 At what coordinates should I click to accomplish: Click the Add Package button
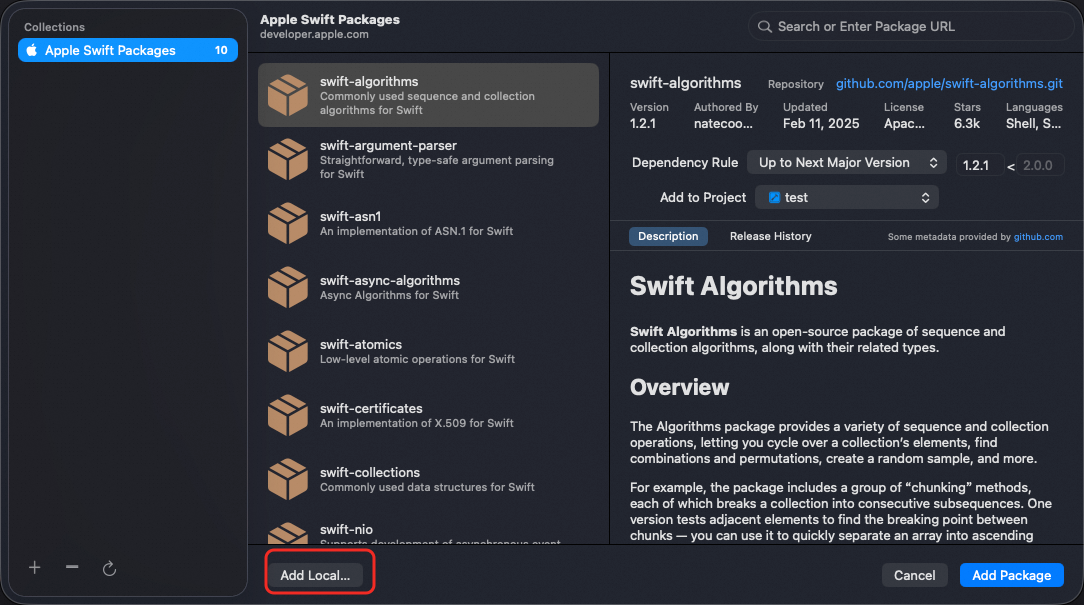[1011, 575]
